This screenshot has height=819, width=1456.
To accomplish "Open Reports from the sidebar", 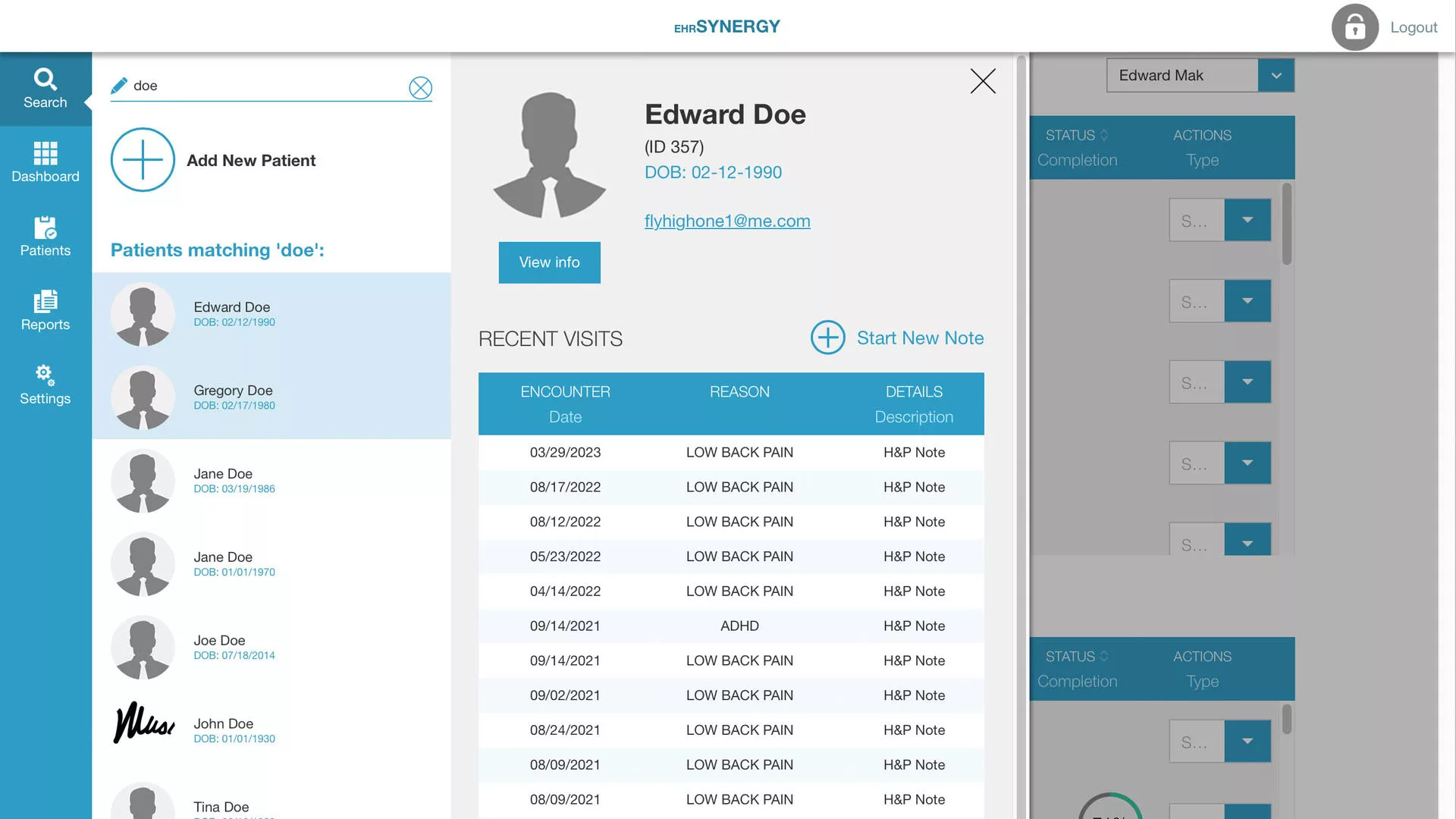I will tap(45, 310).
